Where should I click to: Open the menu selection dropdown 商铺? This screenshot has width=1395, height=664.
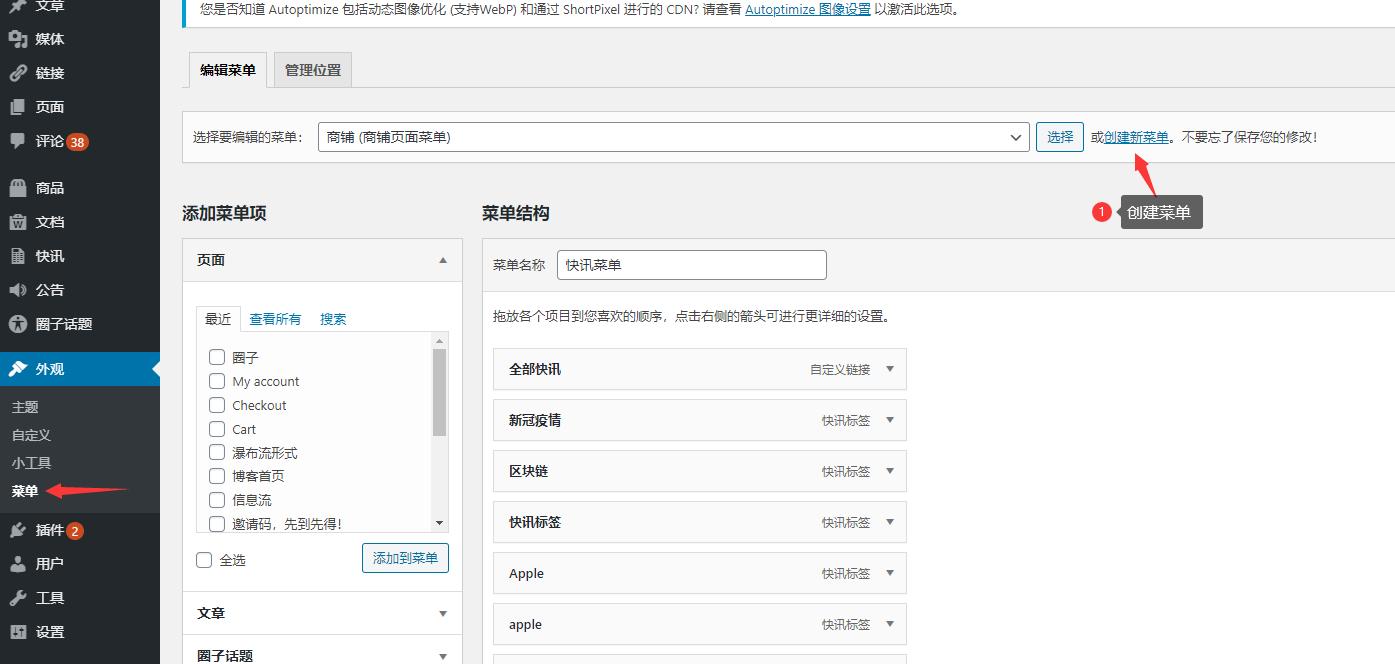[x=673, y=137]
